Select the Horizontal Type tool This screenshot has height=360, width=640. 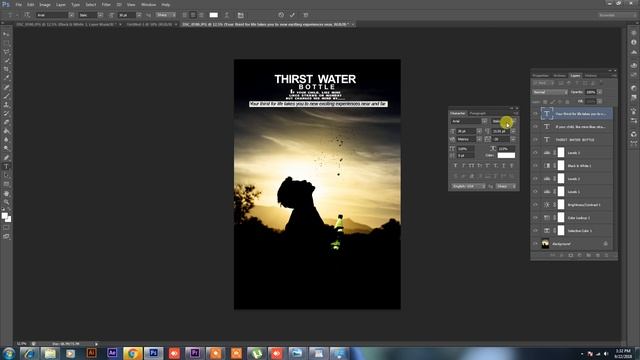[x=6, y=167]
